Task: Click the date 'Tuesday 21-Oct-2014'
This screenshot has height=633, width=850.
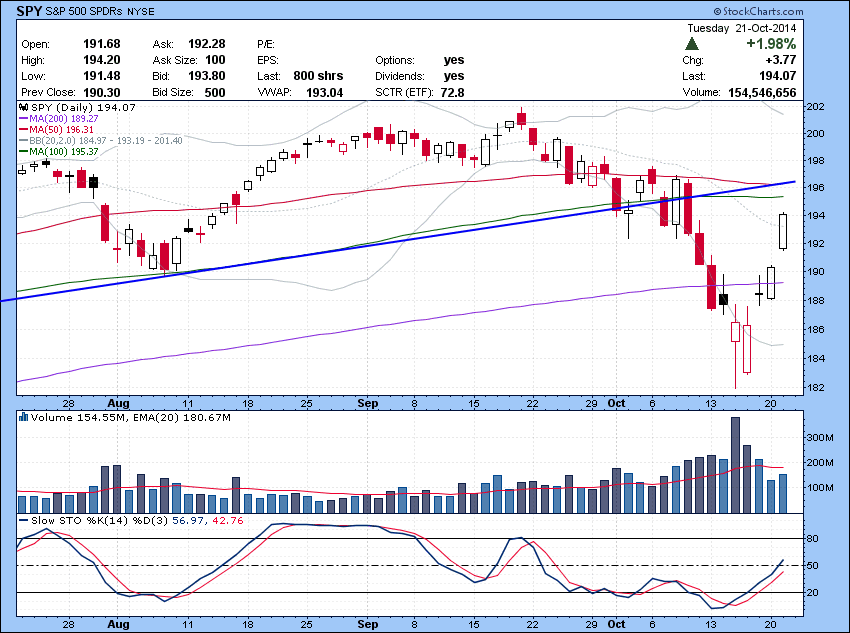Action: point(742,28)
